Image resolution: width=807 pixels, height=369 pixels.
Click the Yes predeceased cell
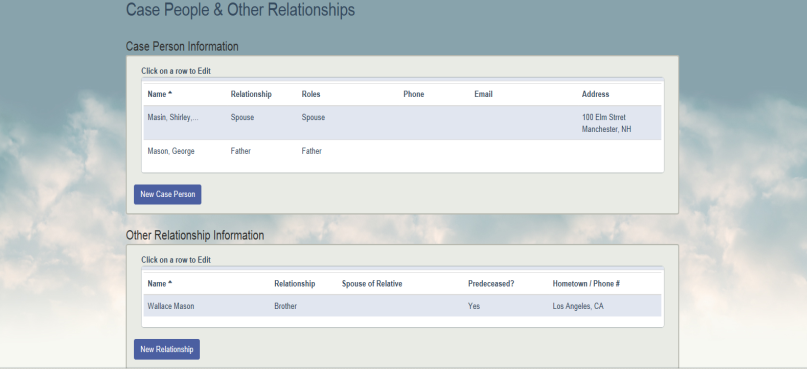point(473,306)
